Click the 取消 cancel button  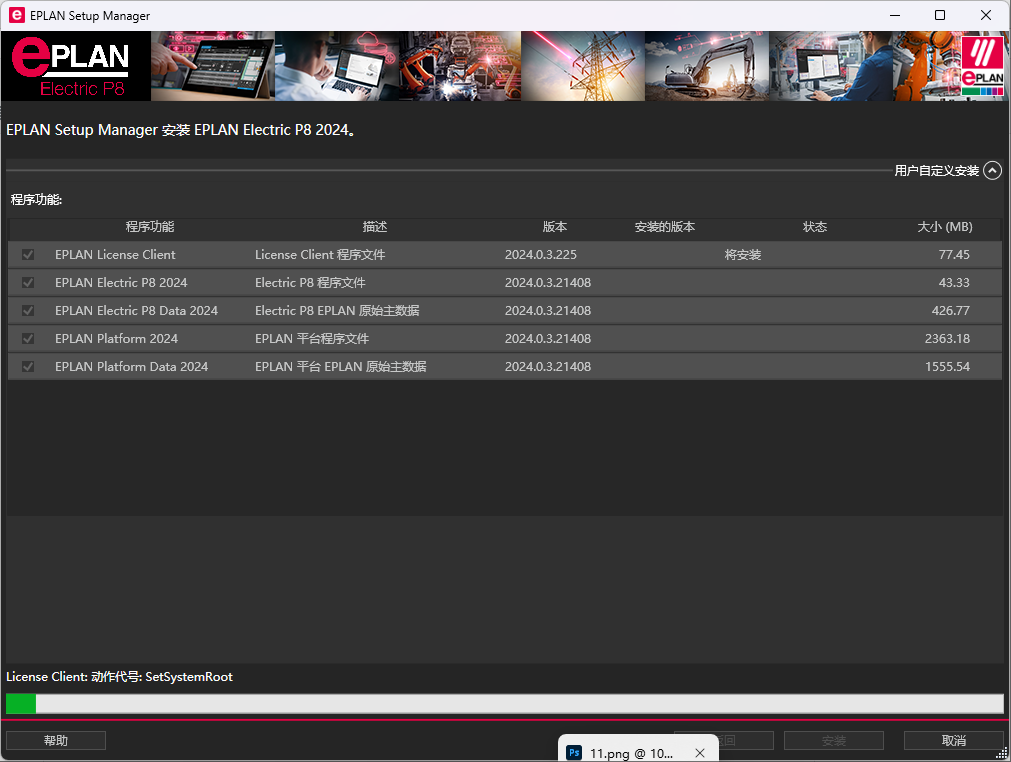pyautogui.click(x=953, y=741)
